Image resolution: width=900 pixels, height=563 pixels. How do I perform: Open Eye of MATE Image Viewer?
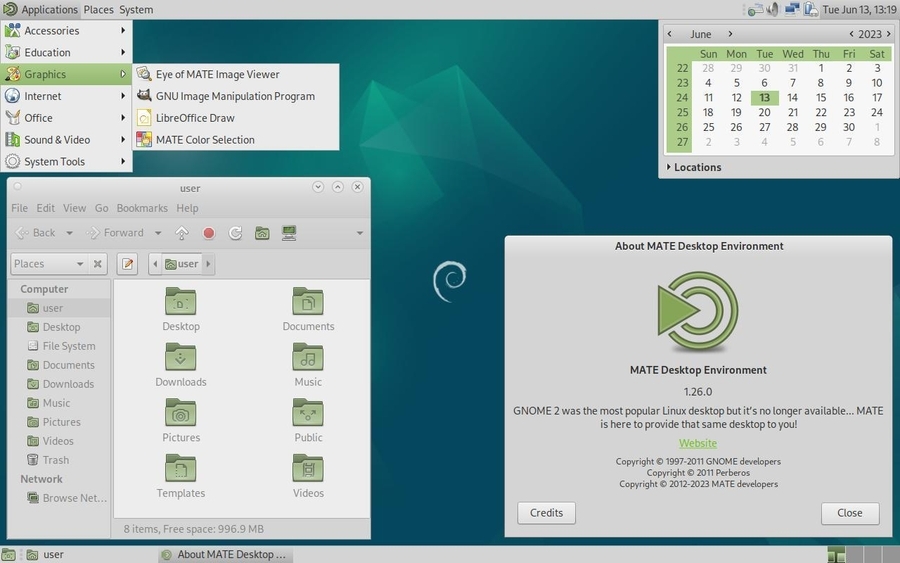coord(236,74)
